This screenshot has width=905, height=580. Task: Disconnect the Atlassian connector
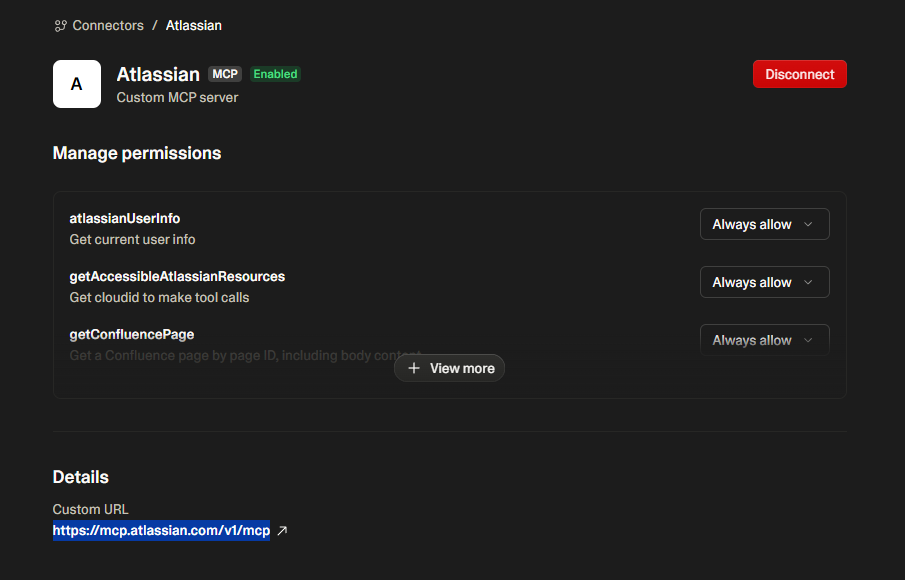pos(799,74)
